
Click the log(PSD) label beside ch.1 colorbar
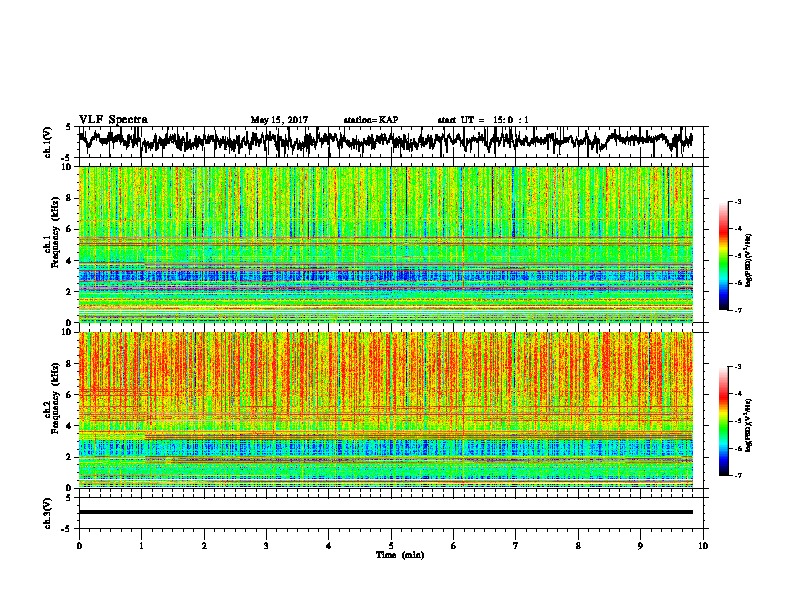[748, 259]
